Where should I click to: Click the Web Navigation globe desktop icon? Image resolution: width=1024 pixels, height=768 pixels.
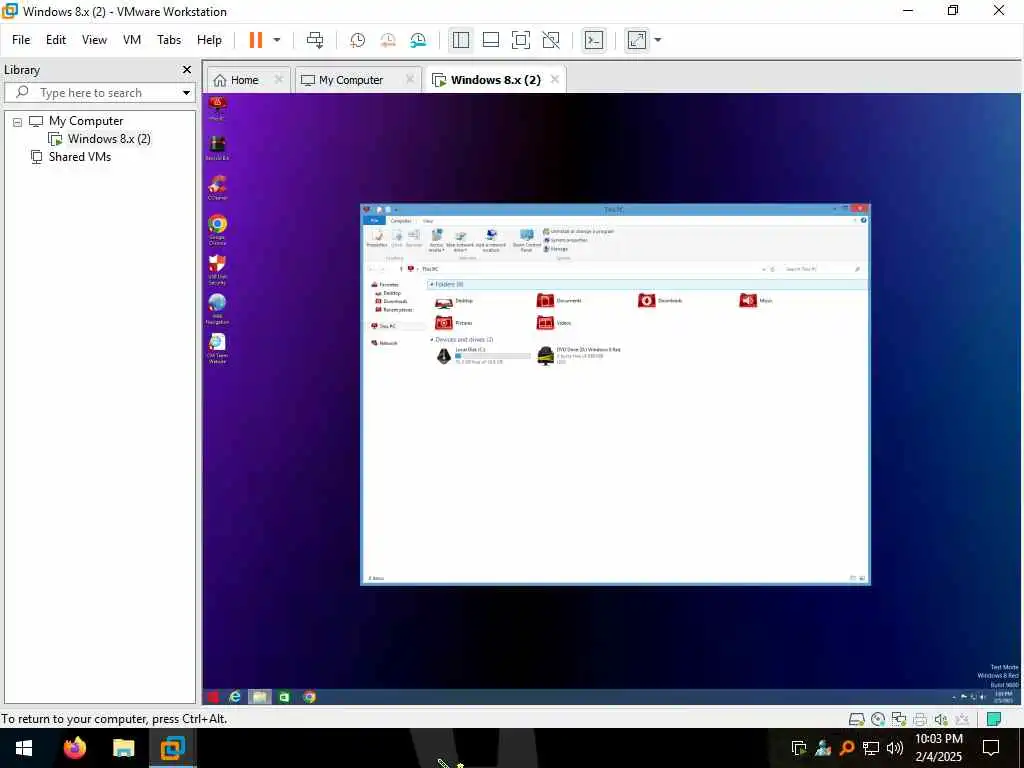click(217, 308)
